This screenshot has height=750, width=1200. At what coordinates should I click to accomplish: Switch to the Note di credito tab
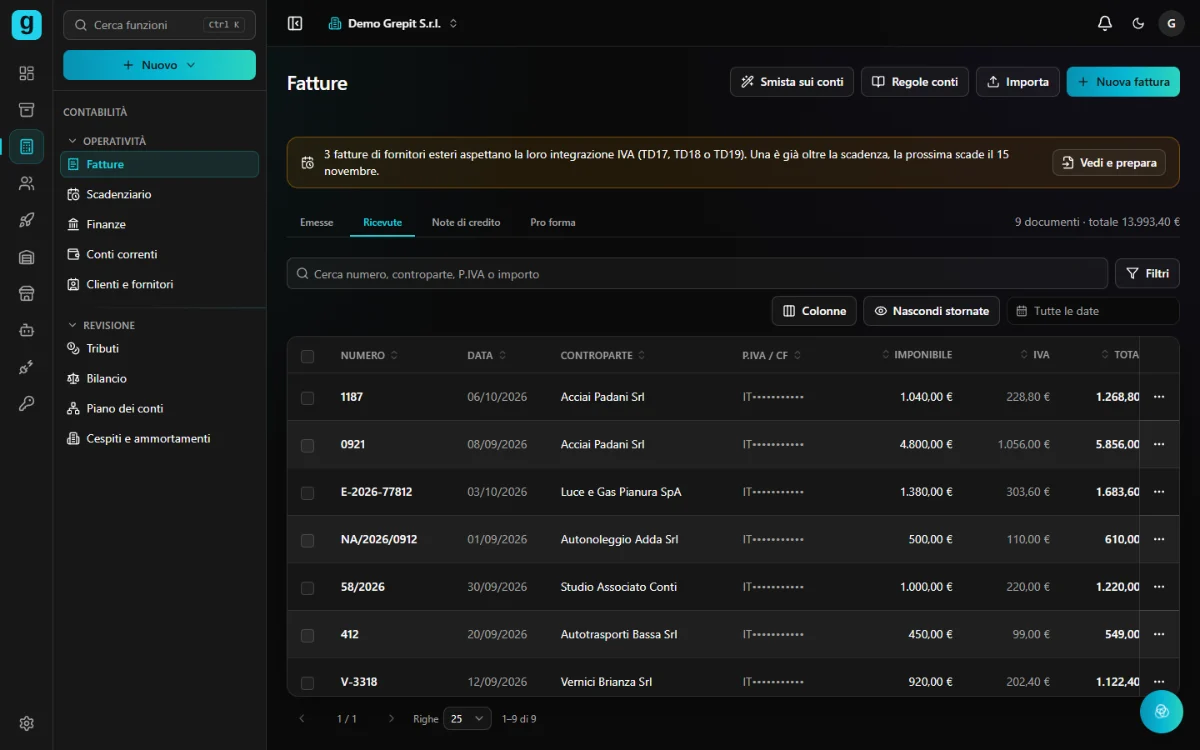[466, 222]
